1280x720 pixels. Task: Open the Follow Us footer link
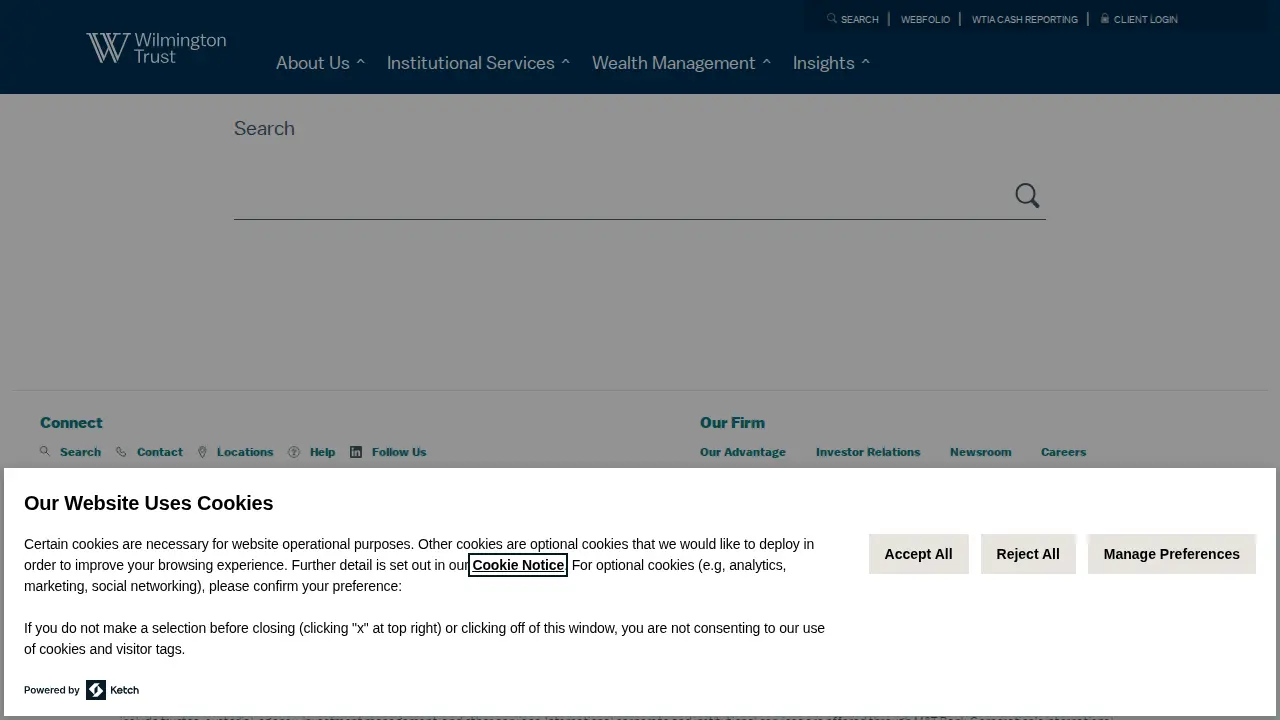click(399, 452)
